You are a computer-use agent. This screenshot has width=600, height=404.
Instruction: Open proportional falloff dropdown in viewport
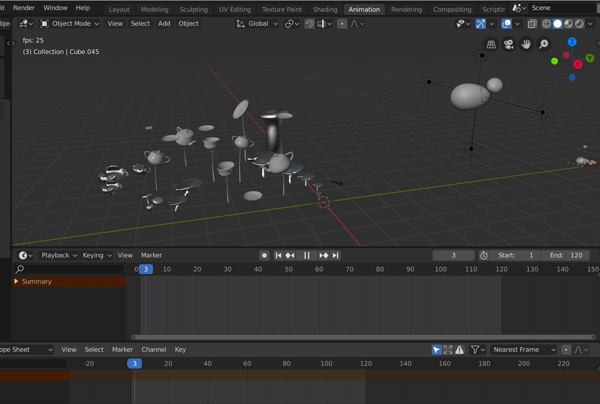(x=357, y=24)
